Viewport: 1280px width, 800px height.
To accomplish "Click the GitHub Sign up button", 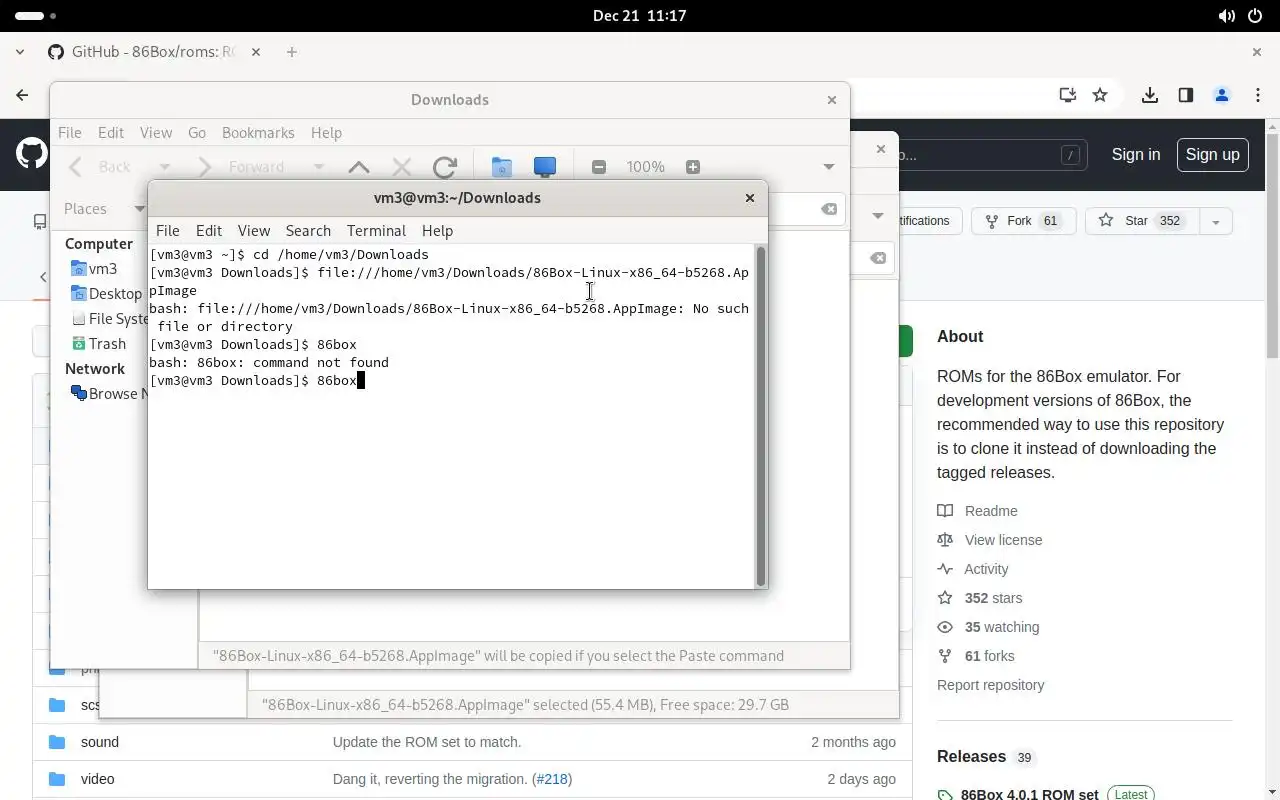I will pos(1212,154).
